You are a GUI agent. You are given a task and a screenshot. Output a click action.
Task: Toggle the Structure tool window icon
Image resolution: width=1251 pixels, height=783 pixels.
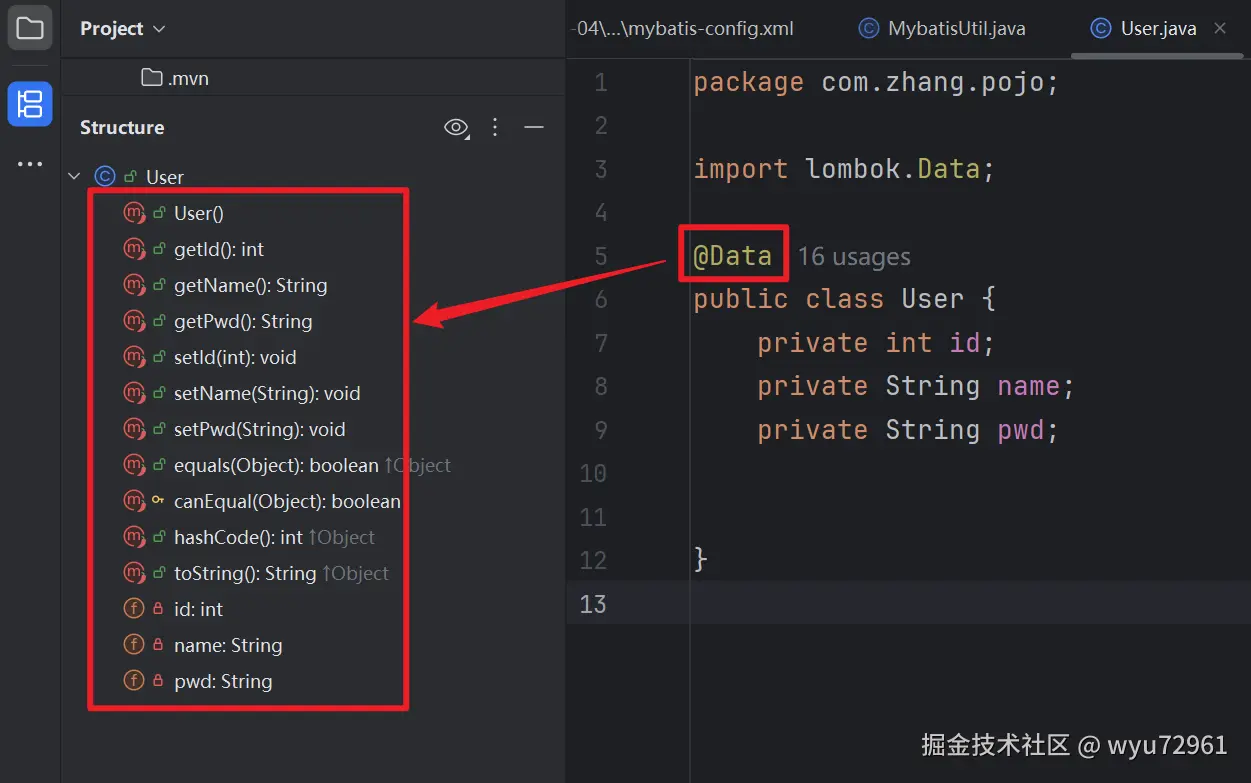point(30,104)
